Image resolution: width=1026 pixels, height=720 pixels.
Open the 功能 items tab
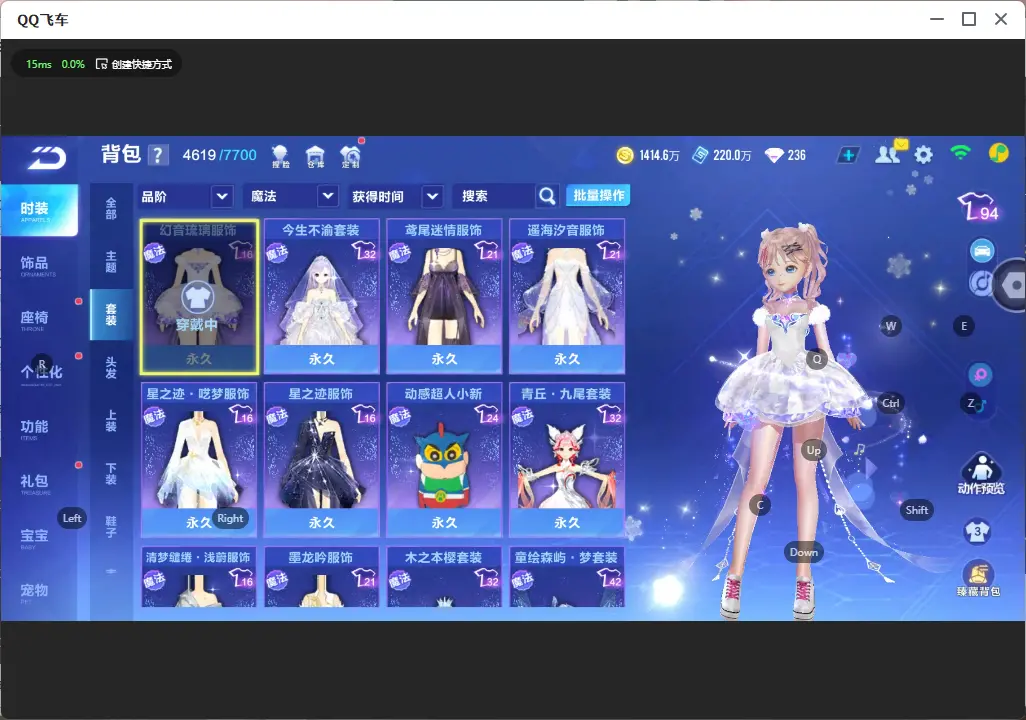(x=39, y=428)
